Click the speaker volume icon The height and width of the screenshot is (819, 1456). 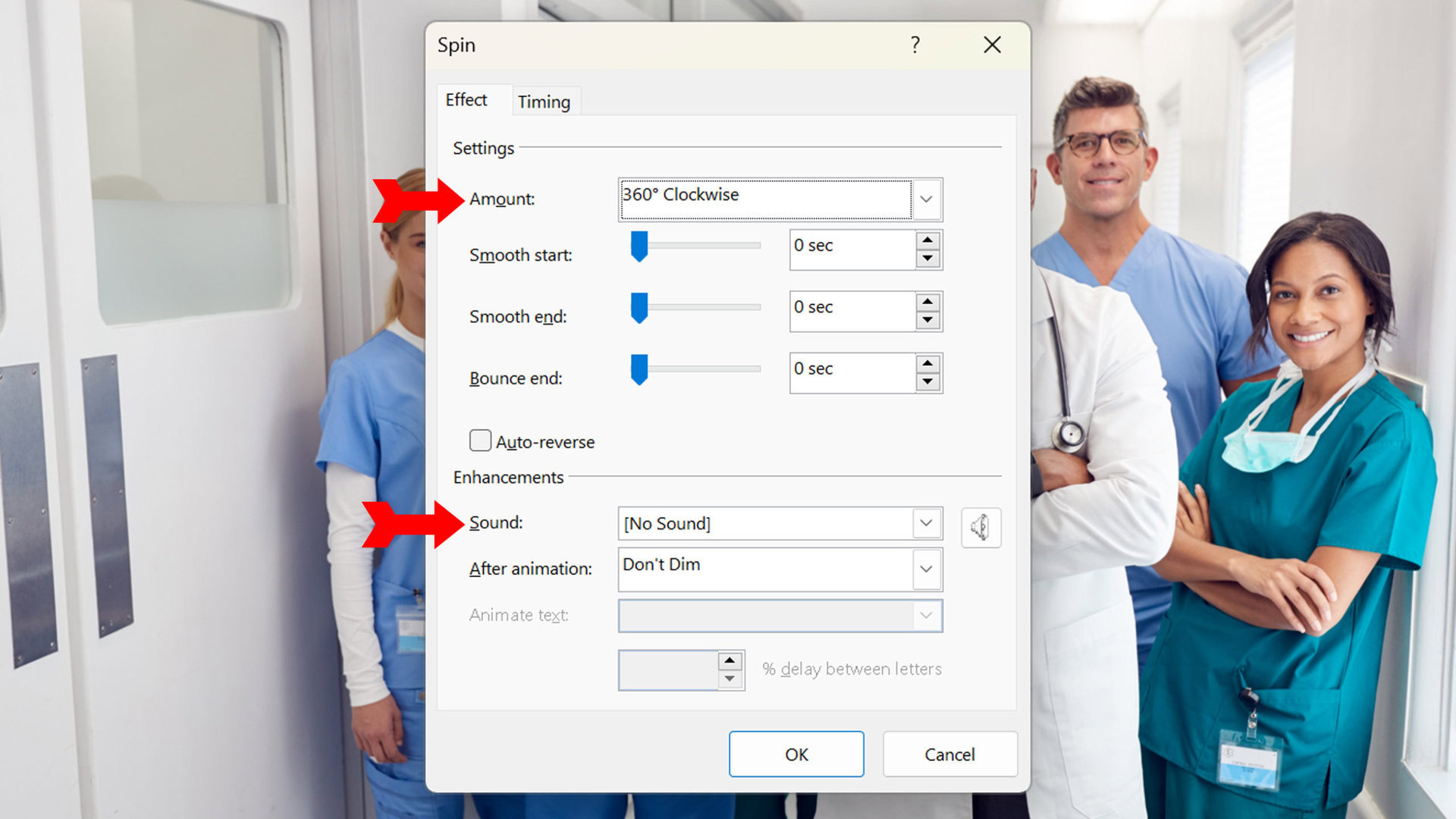pos(979,527)
